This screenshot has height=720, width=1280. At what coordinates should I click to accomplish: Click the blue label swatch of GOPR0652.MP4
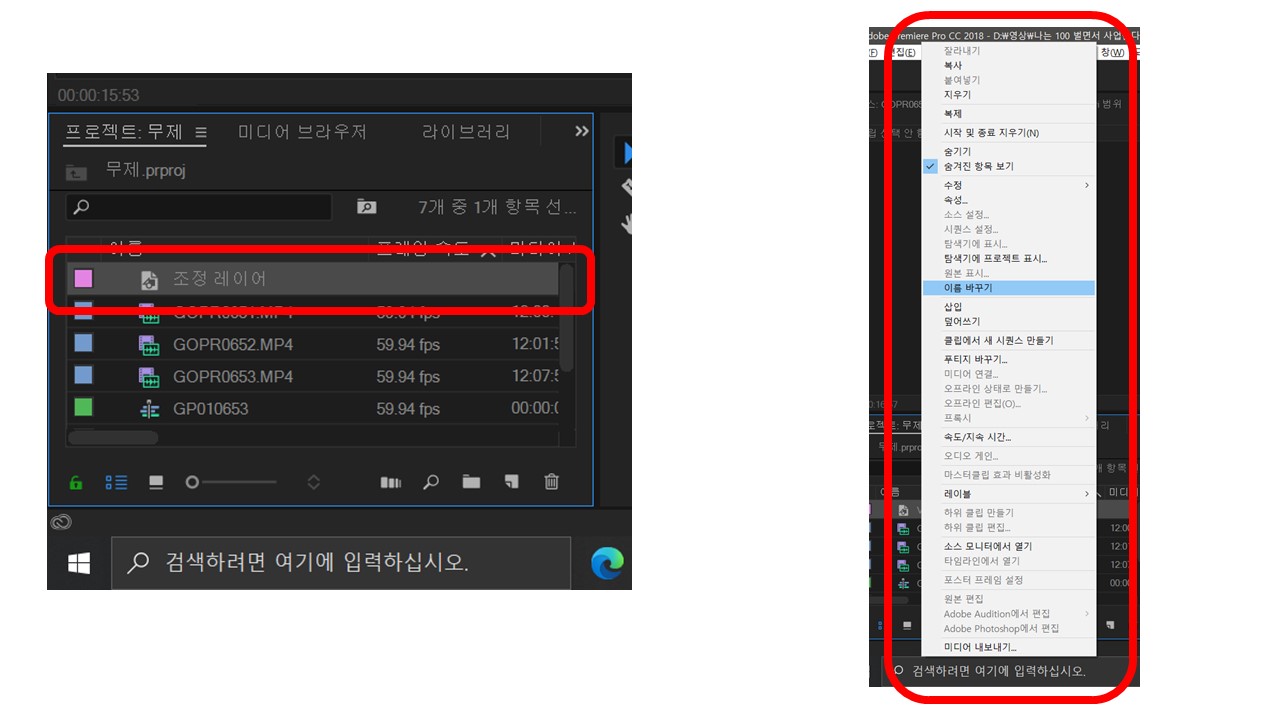coord(83,344)
